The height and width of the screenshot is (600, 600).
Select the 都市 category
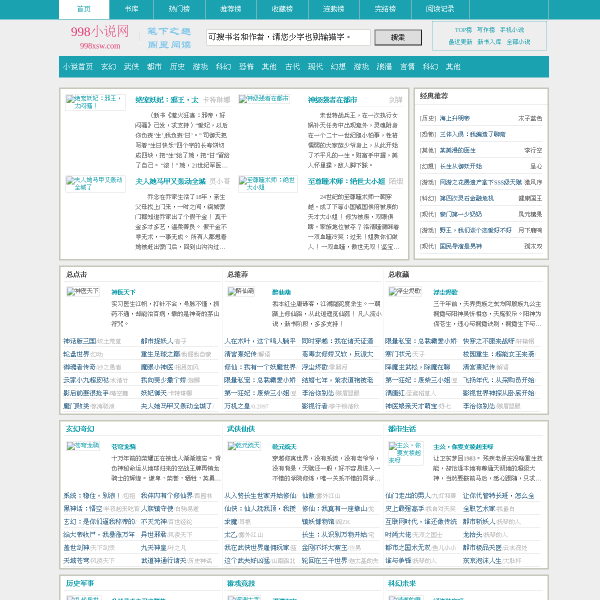point(154,67)
